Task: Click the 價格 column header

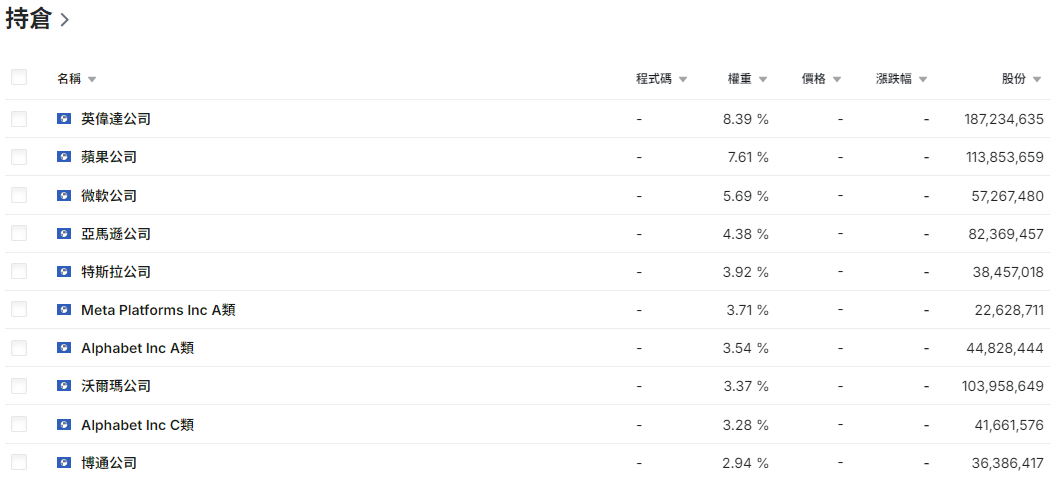Action: [x=814, y=79]
